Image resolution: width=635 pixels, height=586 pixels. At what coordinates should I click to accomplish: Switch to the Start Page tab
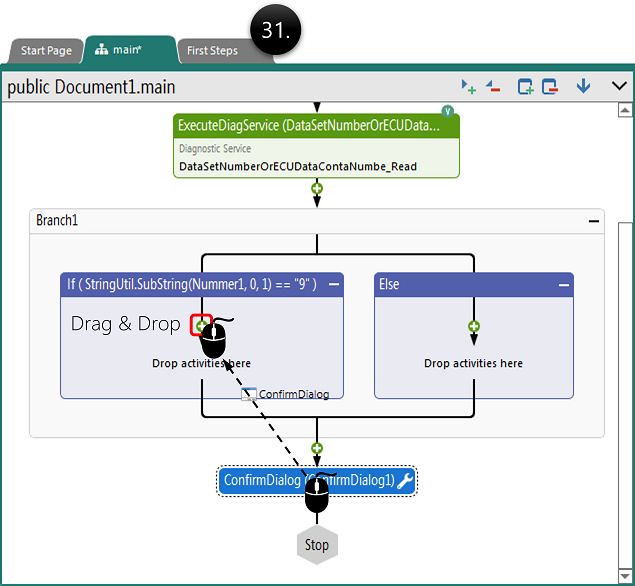pos(46,51)
